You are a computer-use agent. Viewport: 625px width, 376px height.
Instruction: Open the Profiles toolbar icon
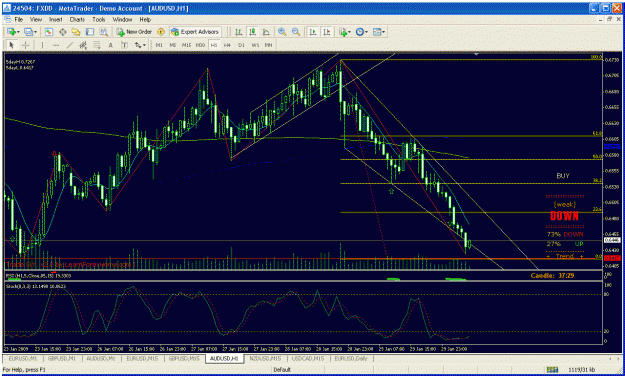coord(28,32)
